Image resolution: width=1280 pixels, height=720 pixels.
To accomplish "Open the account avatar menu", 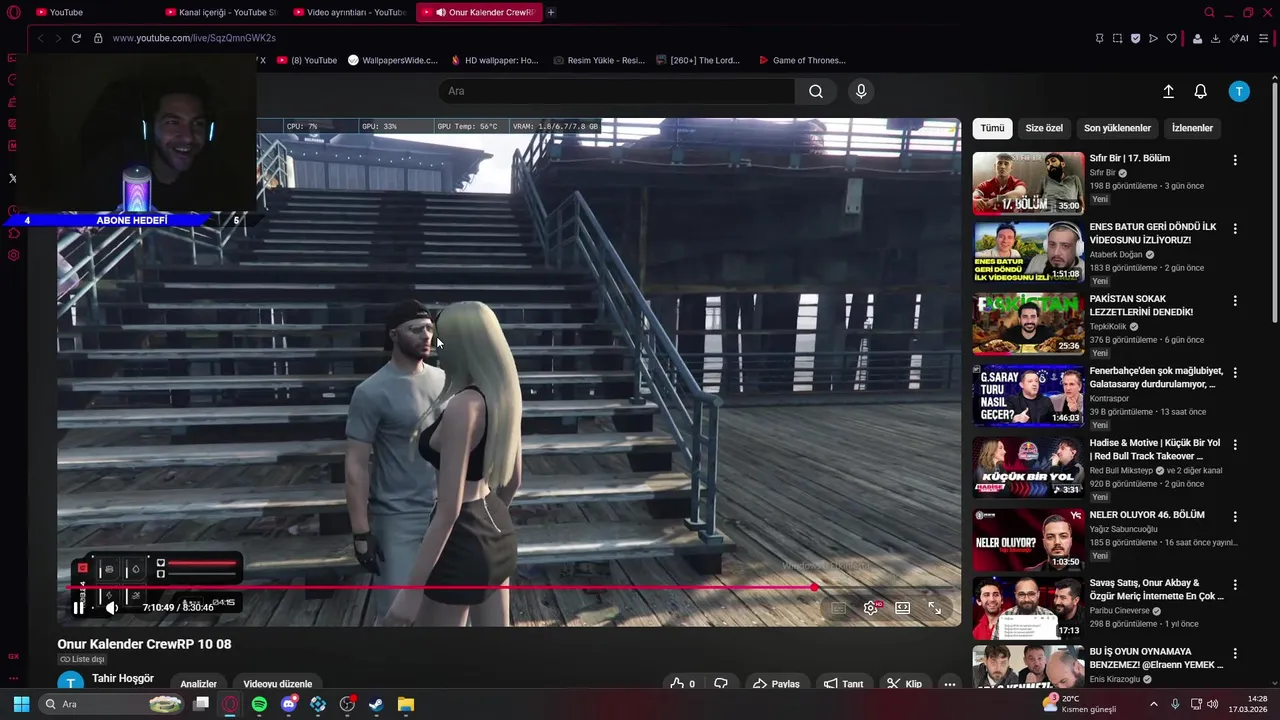I will tap(1239, 91).
